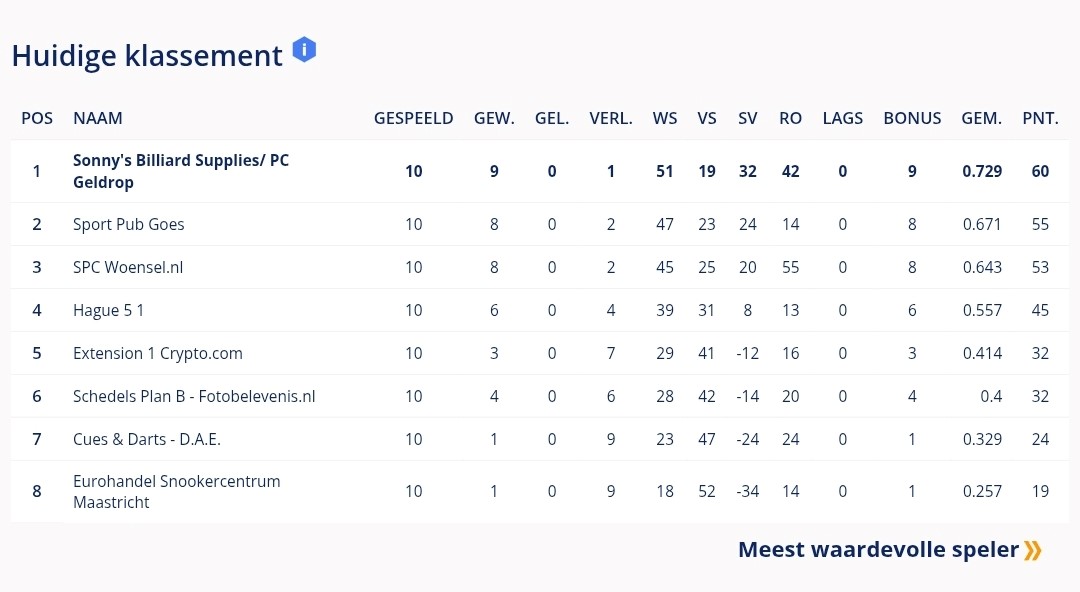The width and height of the screenshot is (1080, 592).
Task: Select SPC Woensel.nl in the standings
Action: (x=128, y=267)
